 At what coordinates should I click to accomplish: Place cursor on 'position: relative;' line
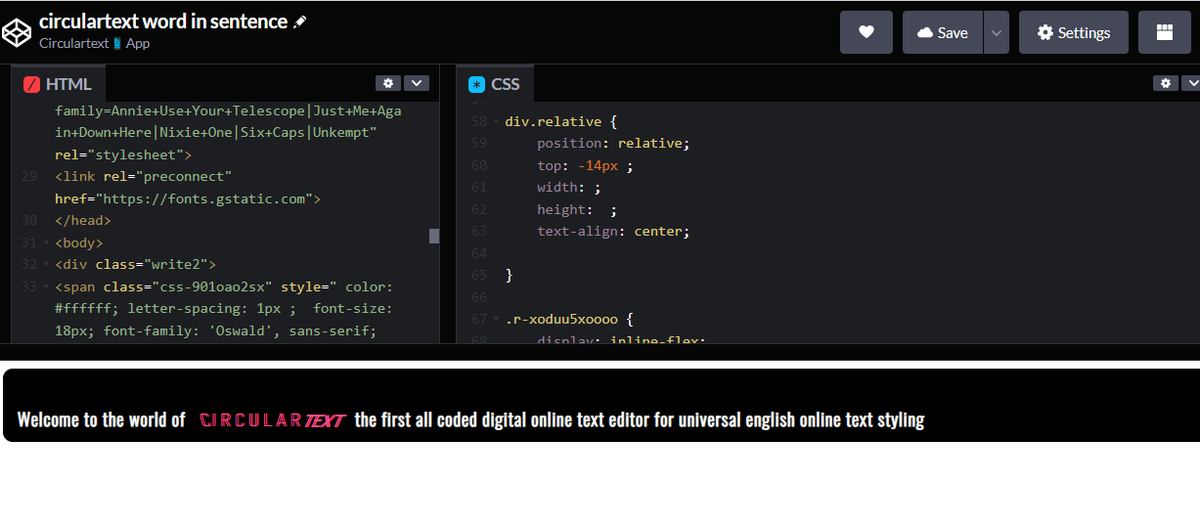613,143
